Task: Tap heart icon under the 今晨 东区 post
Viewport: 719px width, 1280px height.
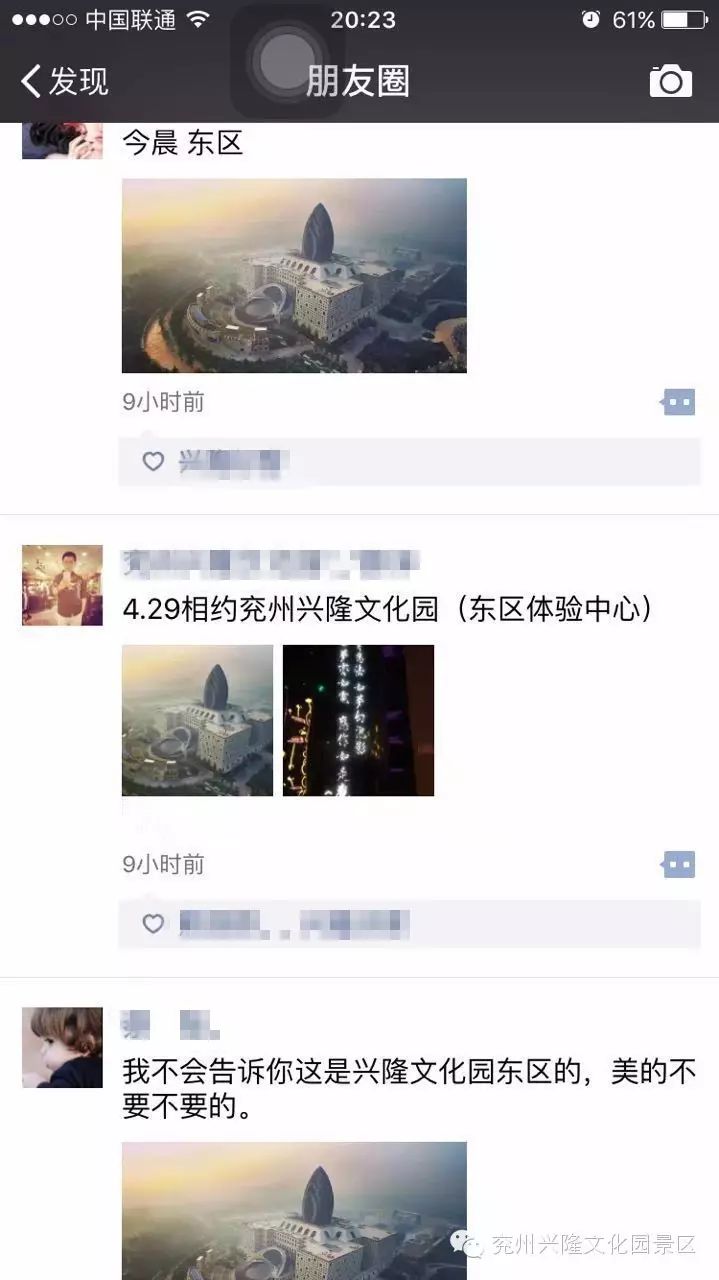Action: click(x=153, y=461)
